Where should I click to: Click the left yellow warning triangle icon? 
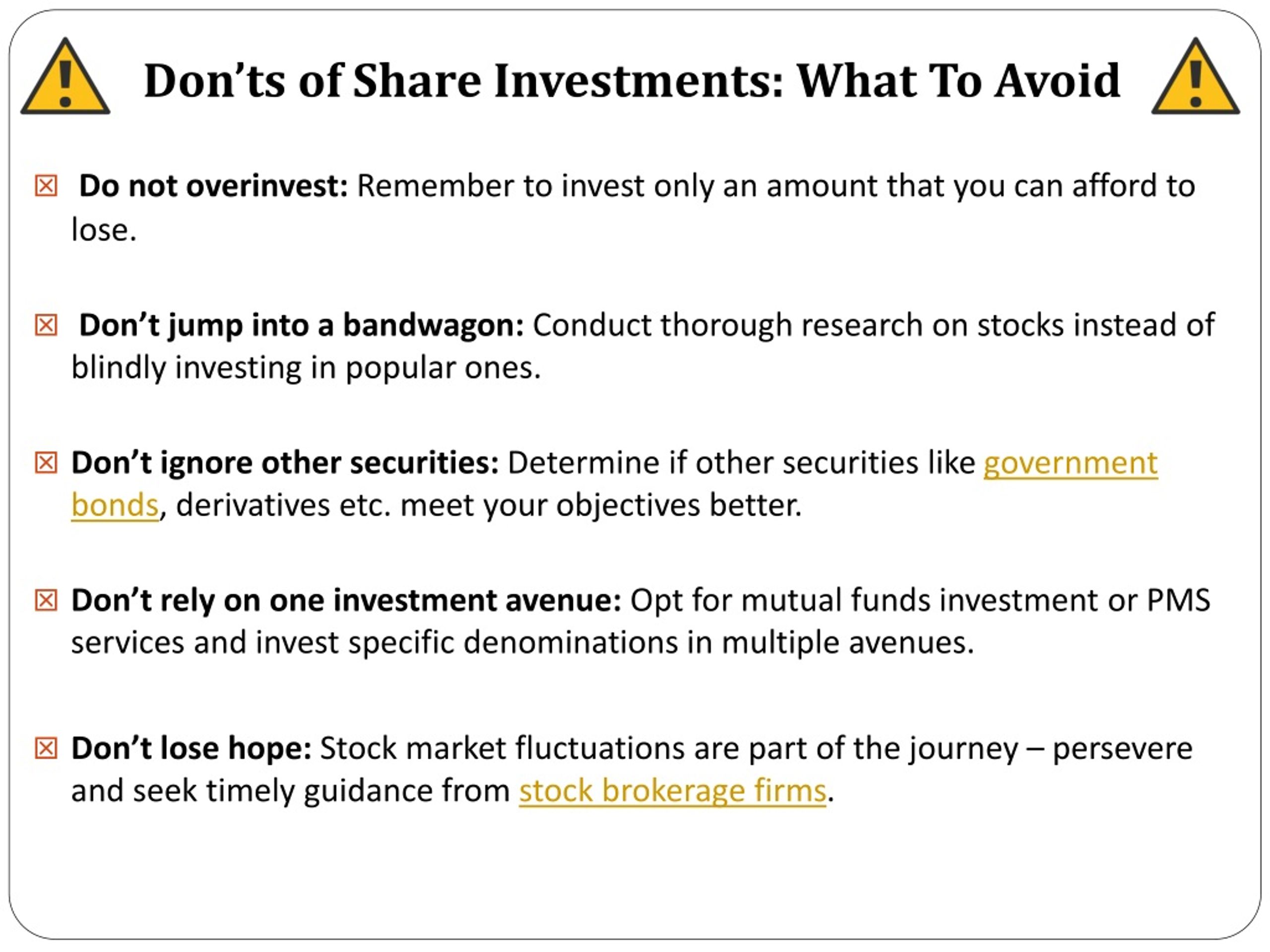tap(65, 76)
